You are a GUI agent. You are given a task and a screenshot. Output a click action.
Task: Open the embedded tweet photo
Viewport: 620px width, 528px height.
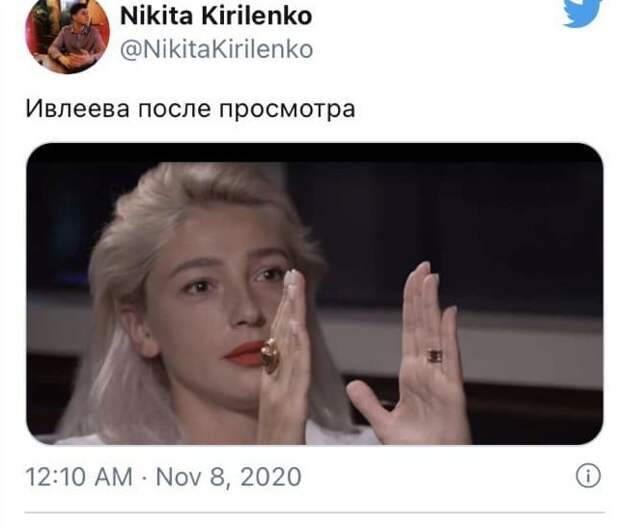[315, 294]
